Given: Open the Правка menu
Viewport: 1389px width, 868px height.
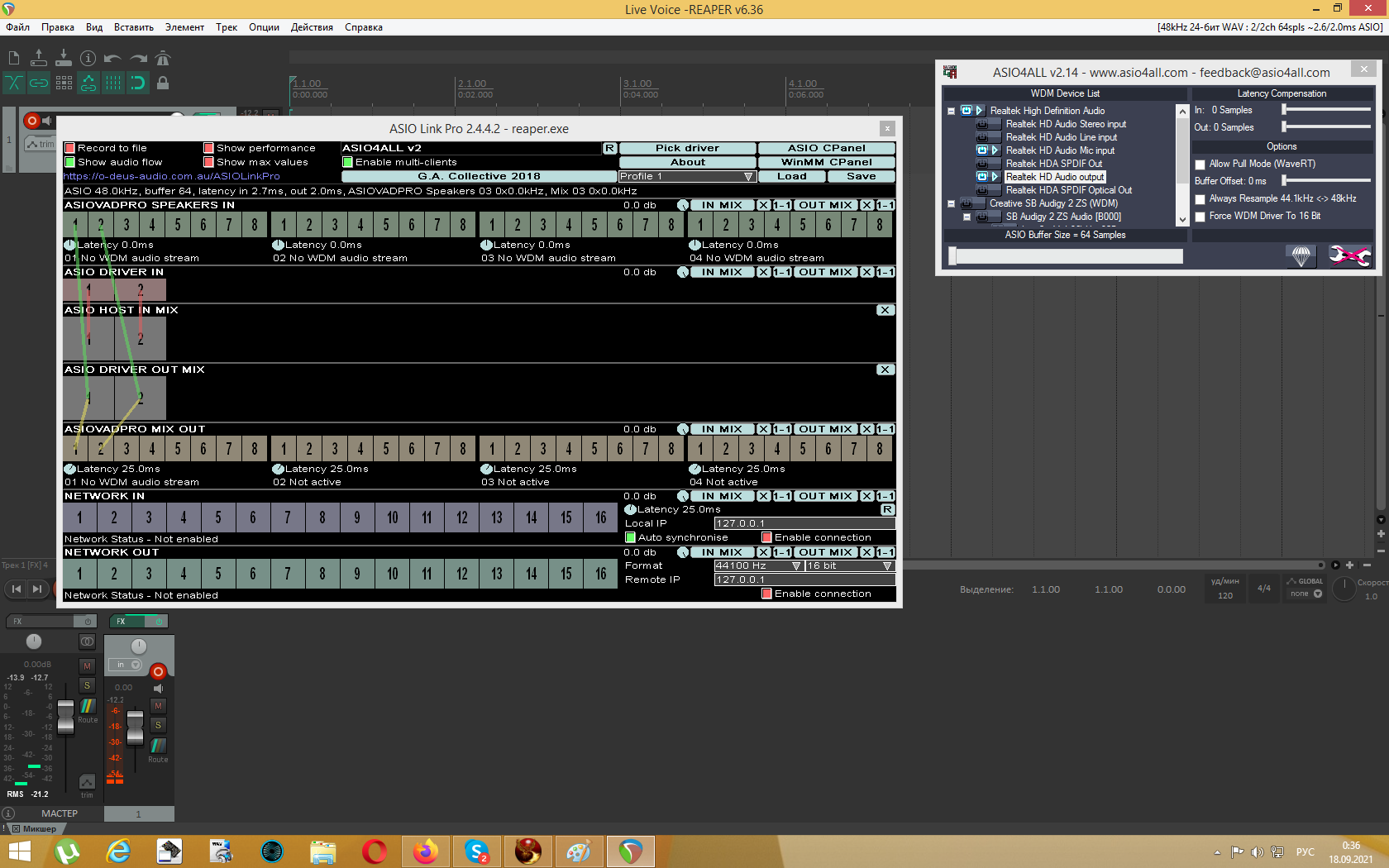Looking at the screenshot, I should [x=58, y=27].
